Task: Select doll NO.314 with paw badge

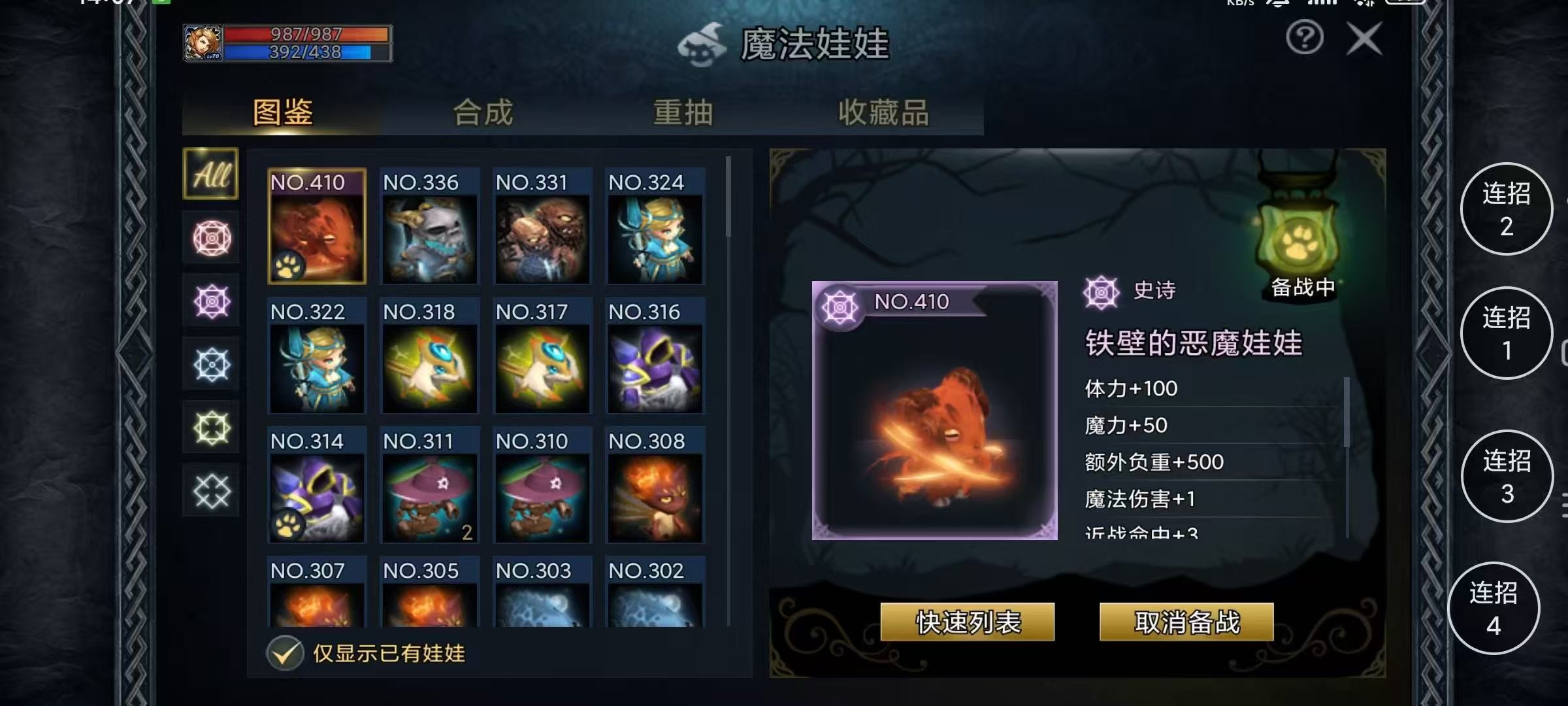Action: pos(317,485)
